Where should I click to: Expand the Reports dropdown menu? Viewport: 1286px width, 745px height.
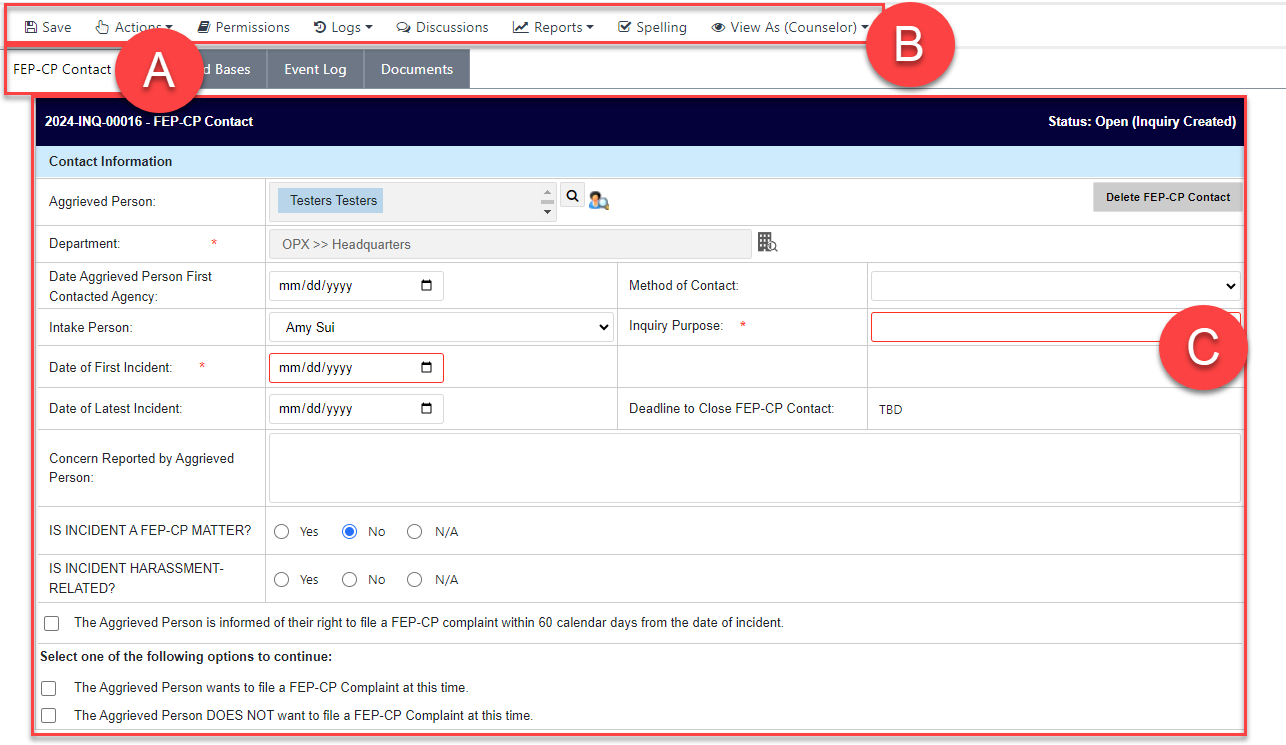point(553,27)
